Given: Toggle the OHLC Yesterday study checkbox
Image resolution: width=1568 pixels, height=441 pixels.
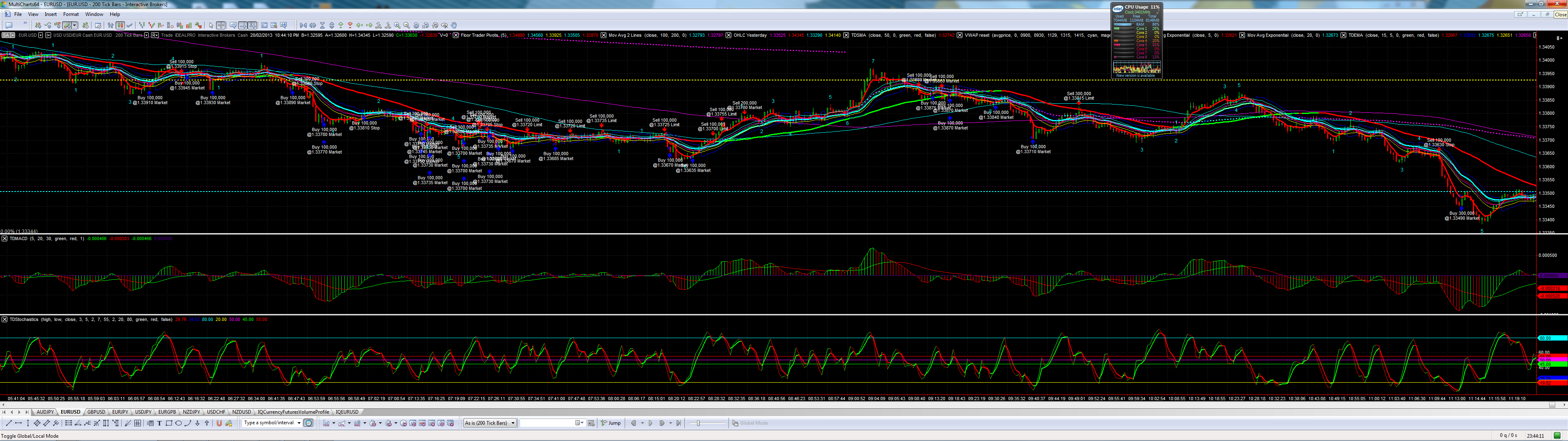Looking at the screenshot, I should 728,35.
